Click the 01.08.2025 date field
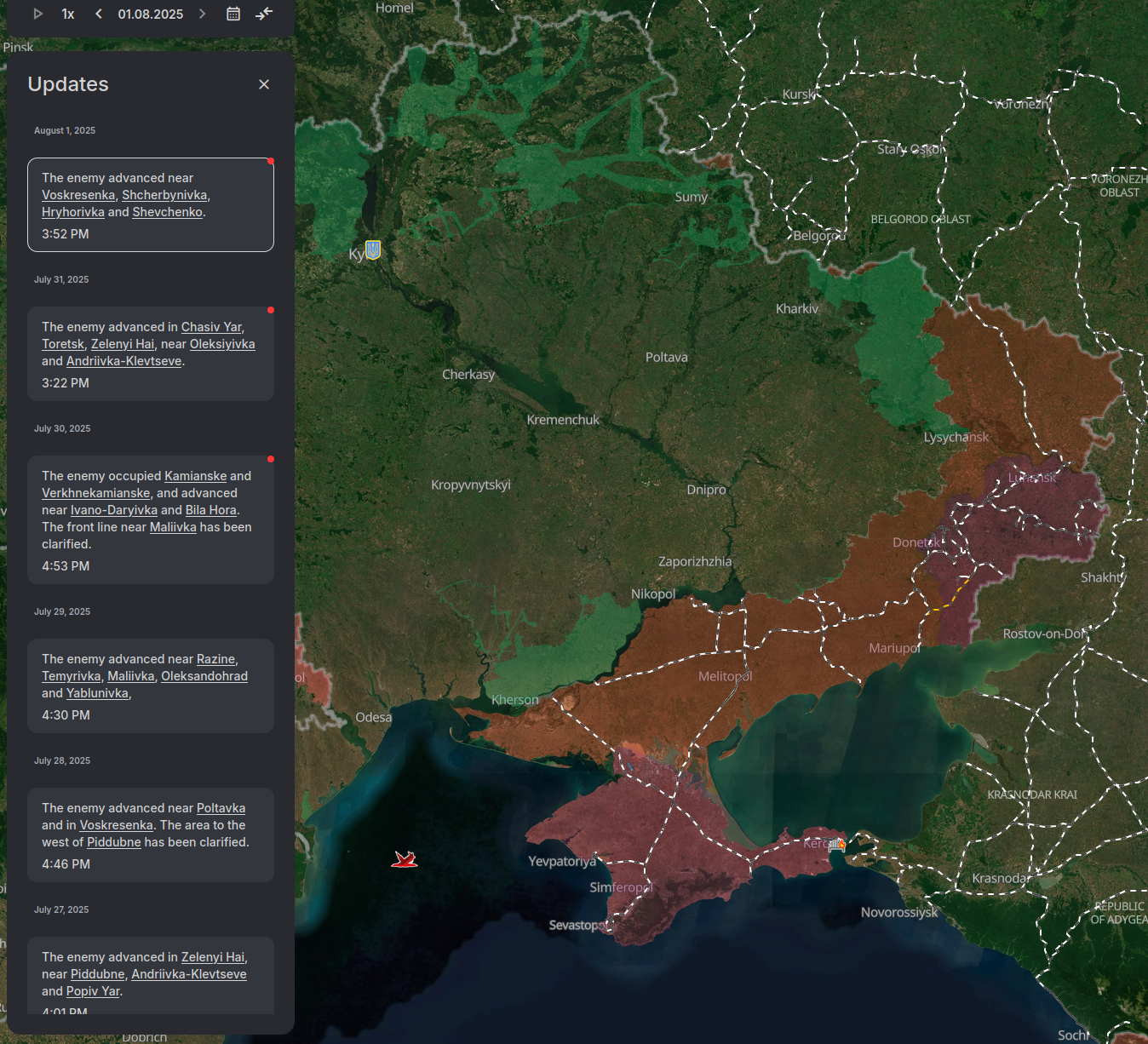1148x1044 pixels. [x=151, y=14]
